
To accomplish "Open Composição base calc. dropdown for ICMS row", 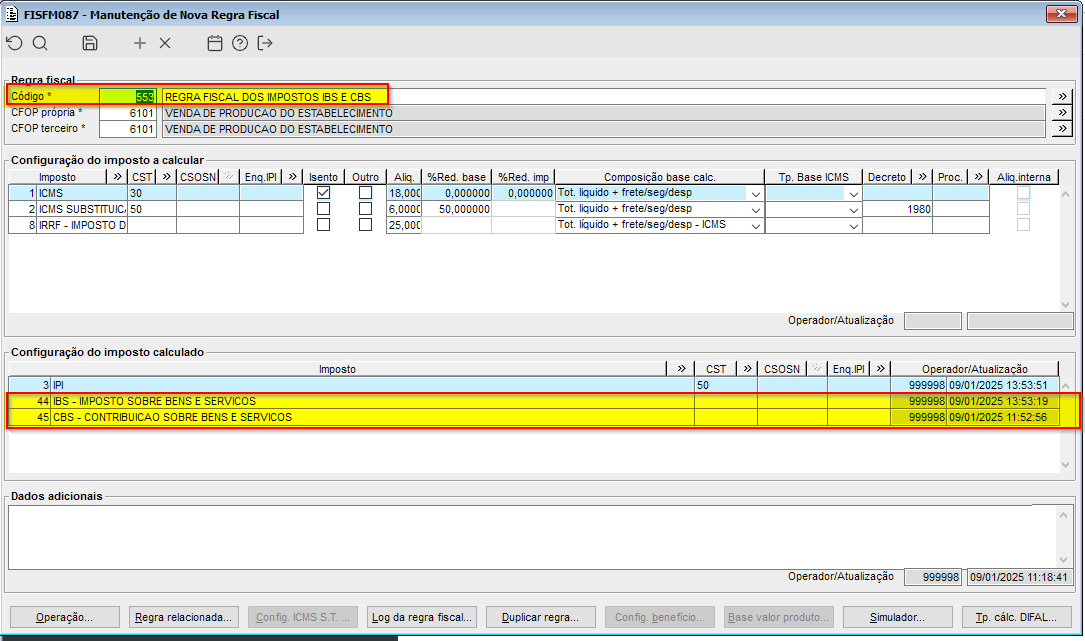I will point(756,193).
